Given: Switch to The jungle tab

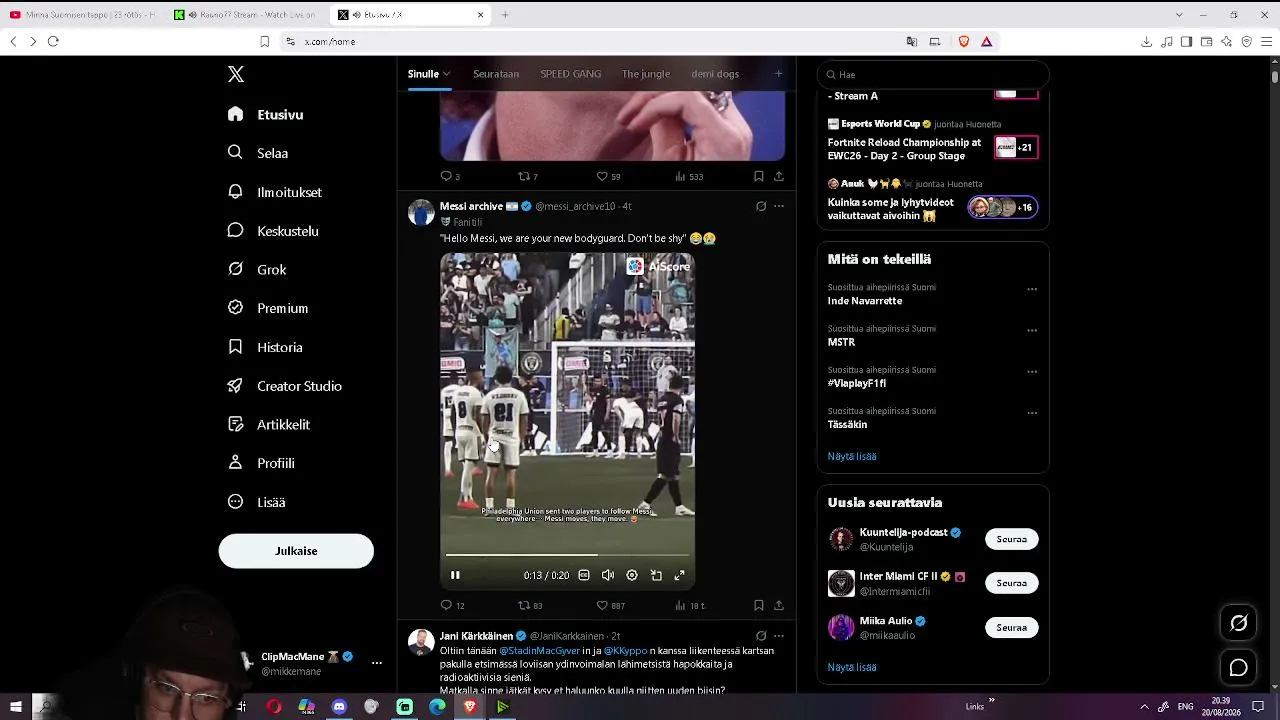Looking at the screenshot, I should 646,74.
